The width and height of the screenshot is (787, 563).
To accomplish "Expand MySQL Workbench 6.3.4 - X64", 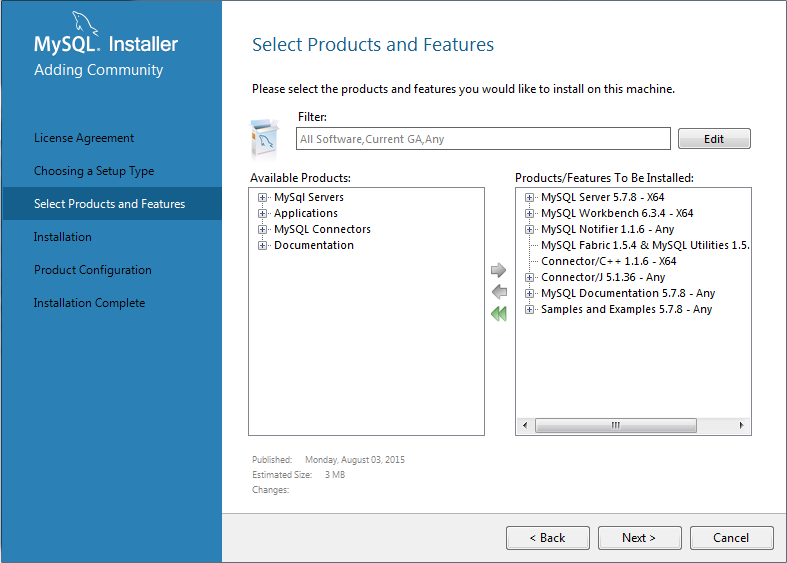I will (529, 213).
